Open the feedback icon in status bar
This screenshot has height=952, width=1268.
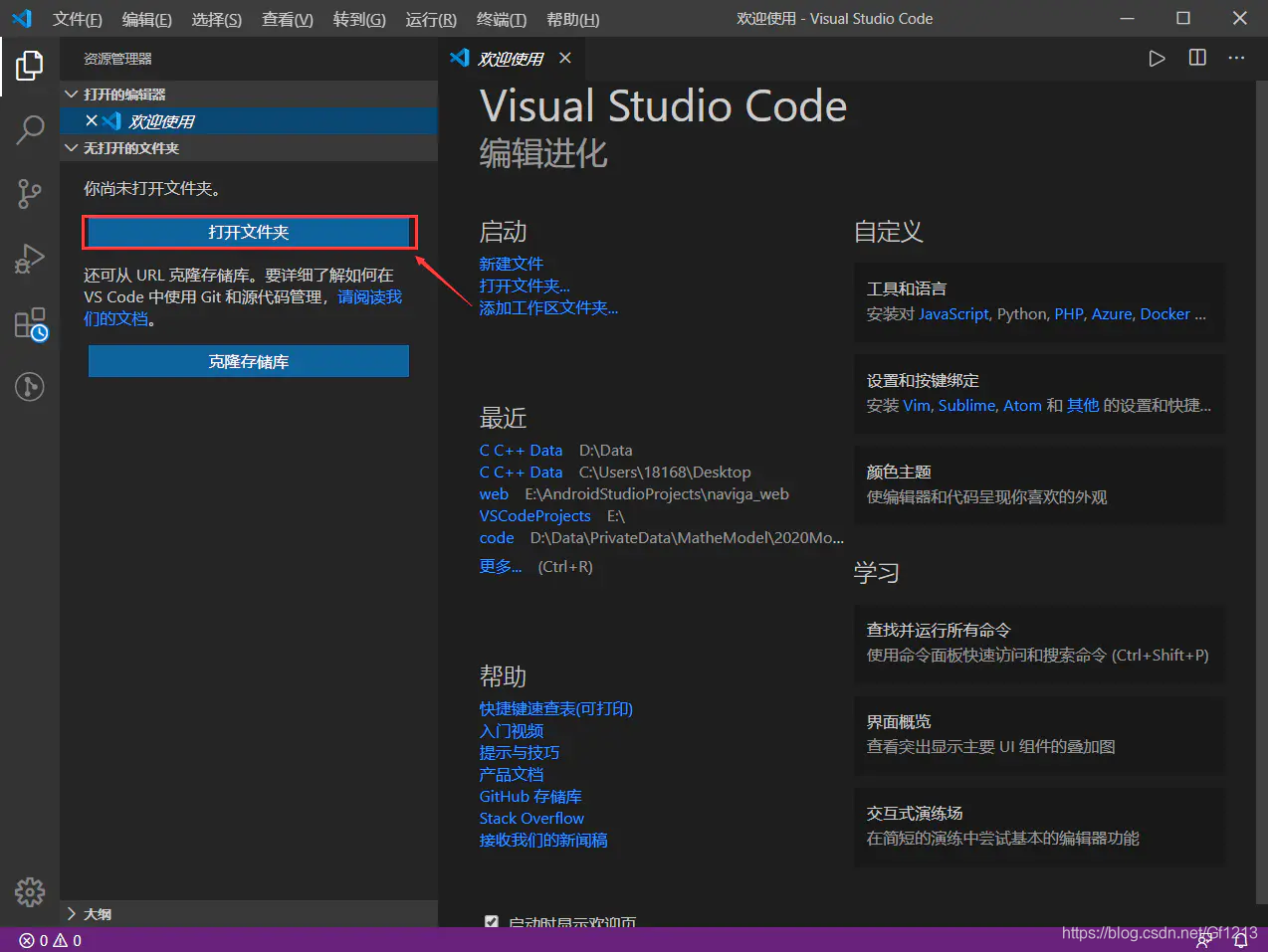point(1206,940)
